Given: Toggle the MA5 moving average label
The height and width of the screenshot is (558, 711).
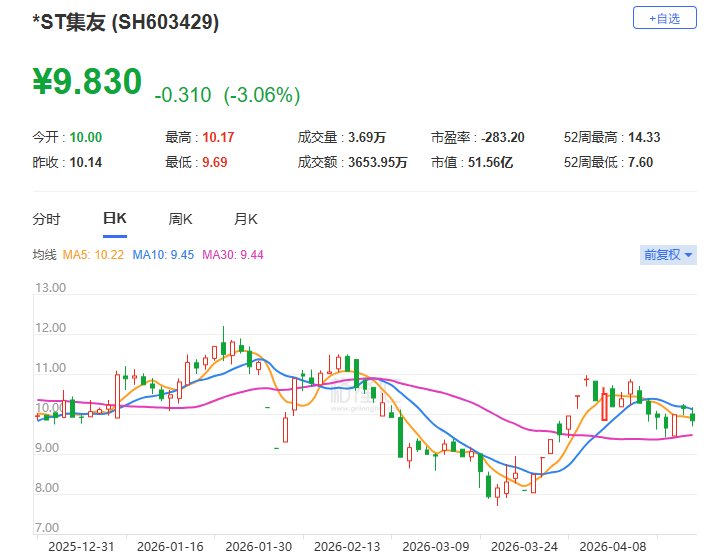Looking at the screenshot, I should pos(93,255).
